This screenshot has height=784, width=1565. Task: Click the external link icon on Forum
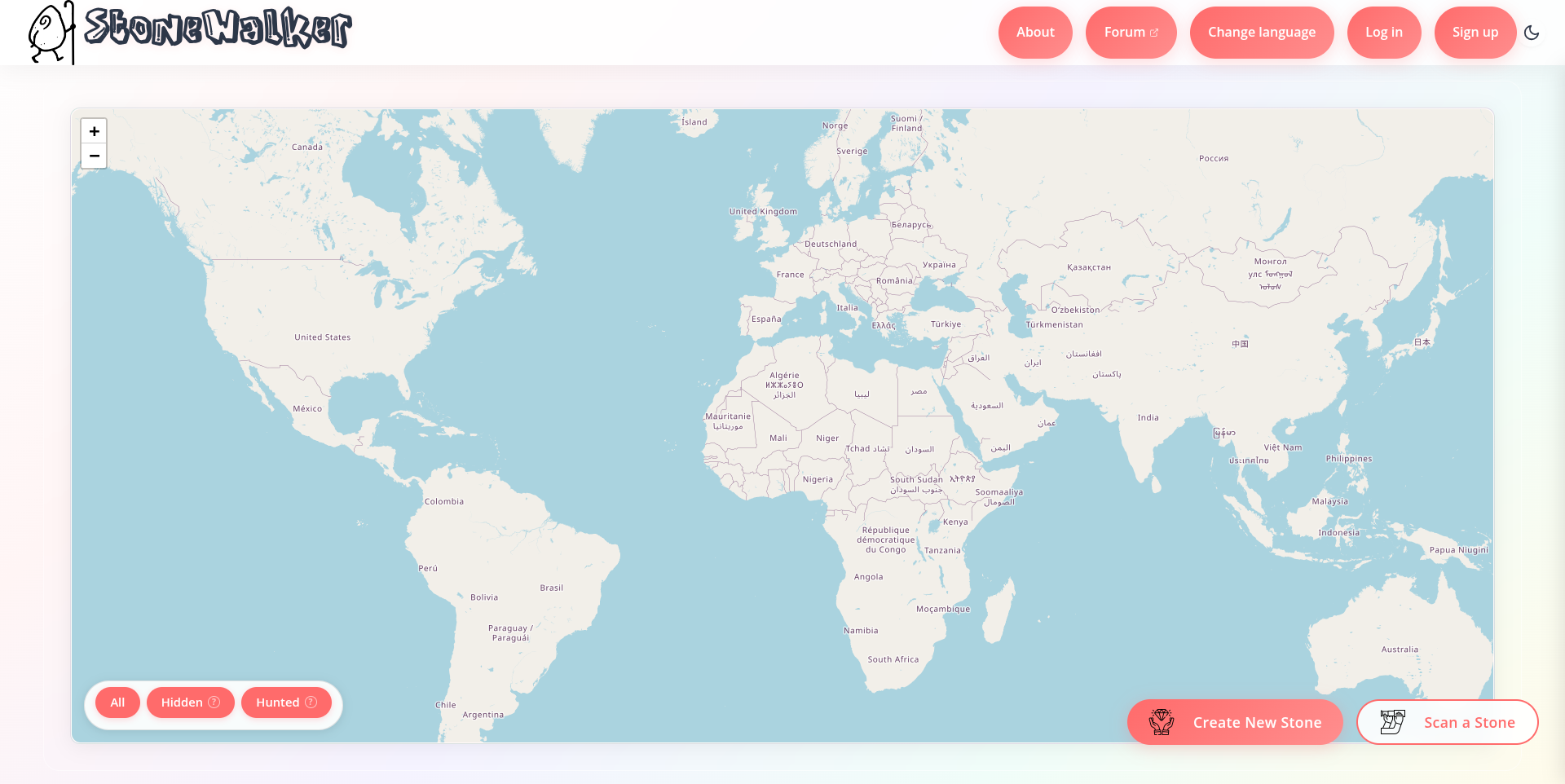pos(1154,33)
